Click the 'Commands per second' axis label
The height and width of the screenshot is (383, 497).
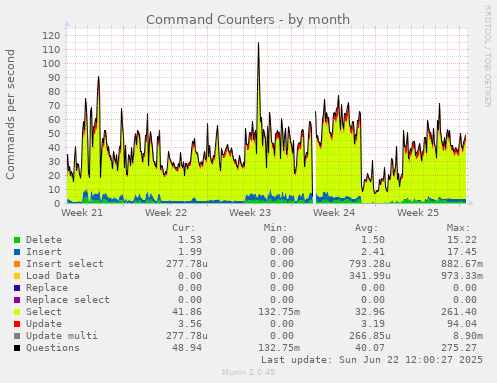coord(10,114)
